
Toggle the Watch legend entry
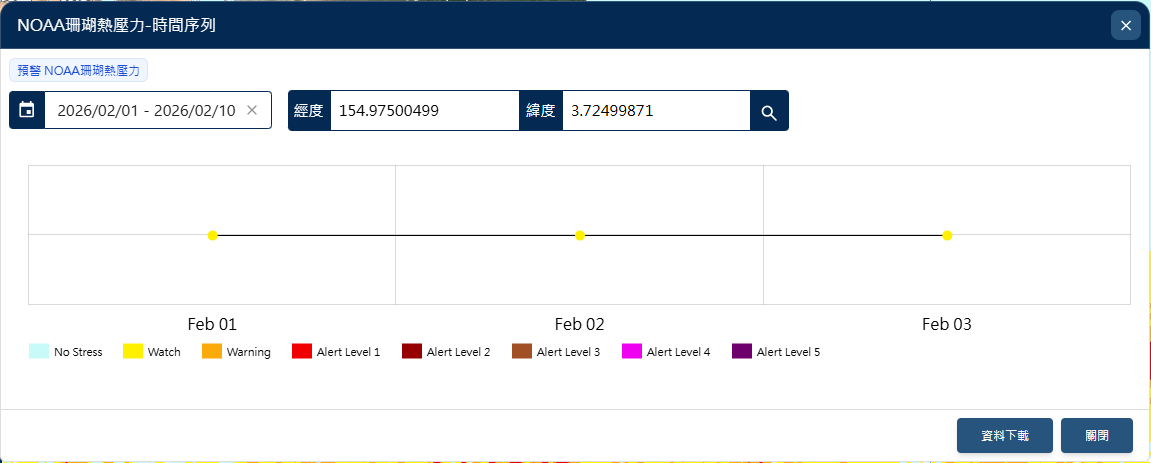click(152, 352)
